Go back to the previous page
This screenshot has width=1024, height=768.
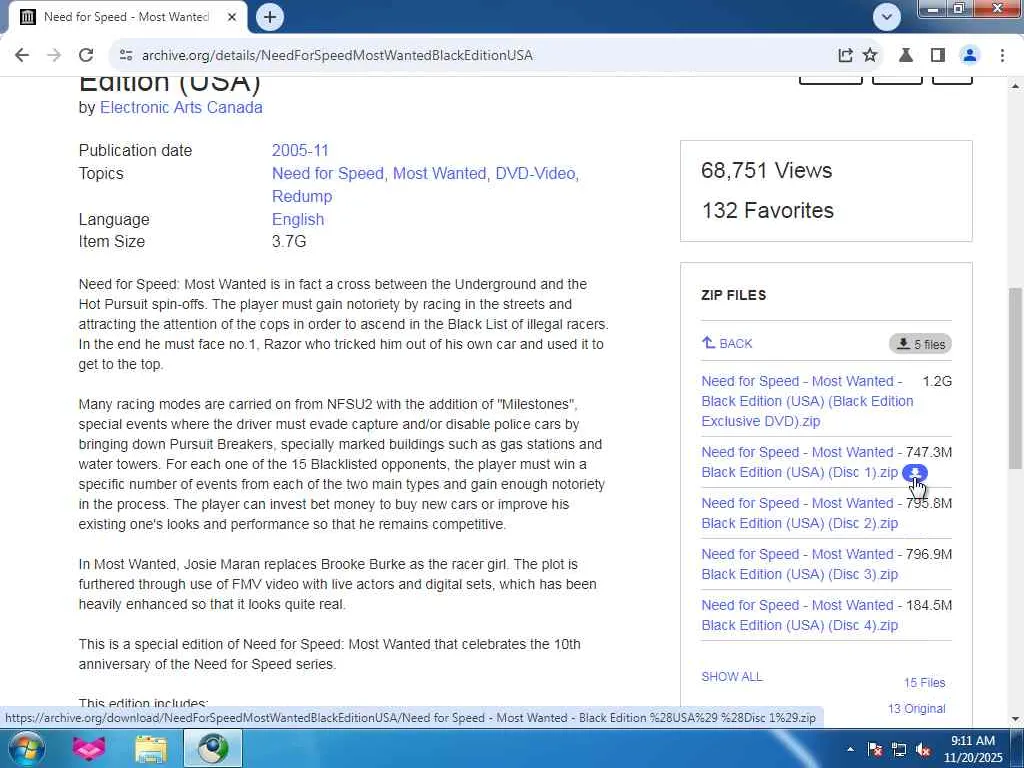pyautogui.click(x=22, y=56)
